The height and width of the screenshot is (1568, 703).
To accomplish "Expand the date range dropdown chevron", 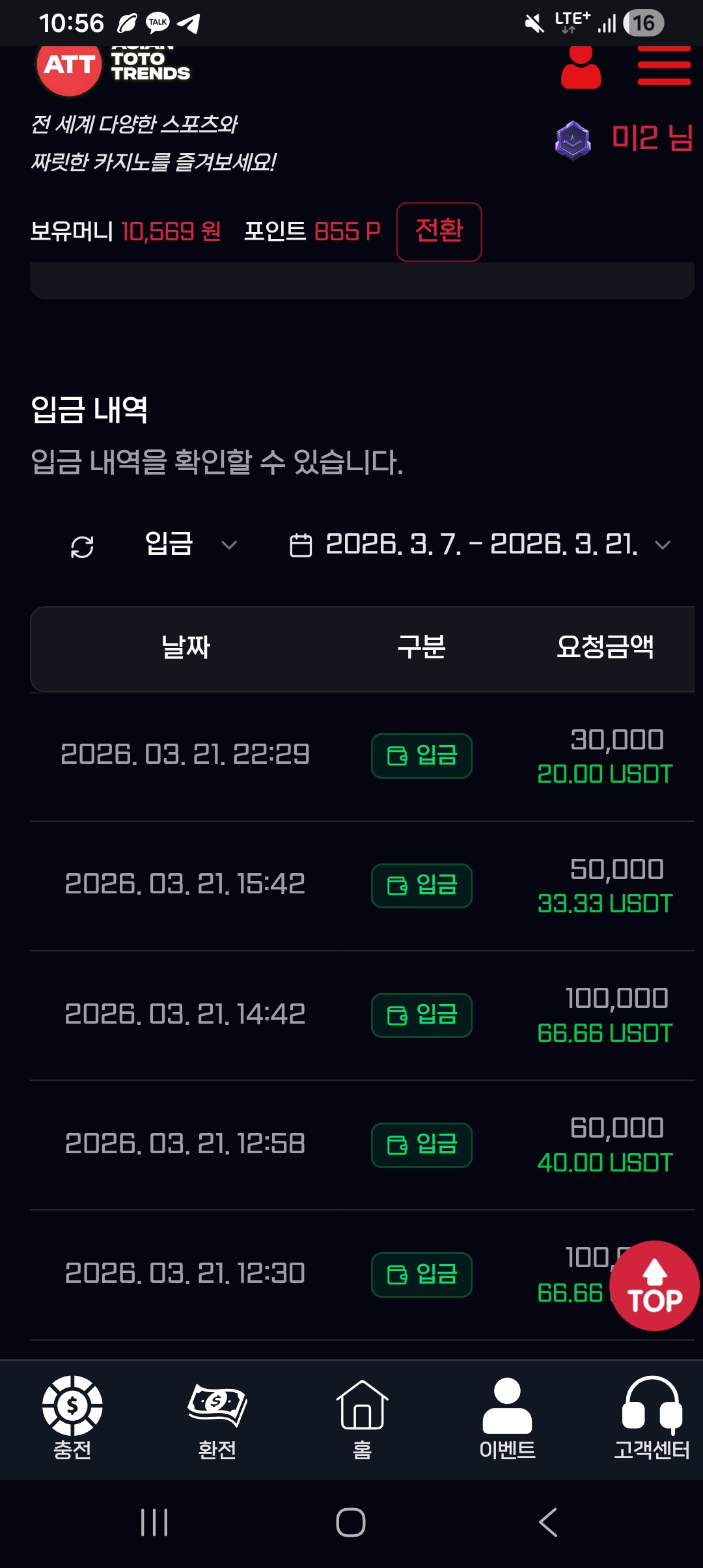I will pos(662,545).
